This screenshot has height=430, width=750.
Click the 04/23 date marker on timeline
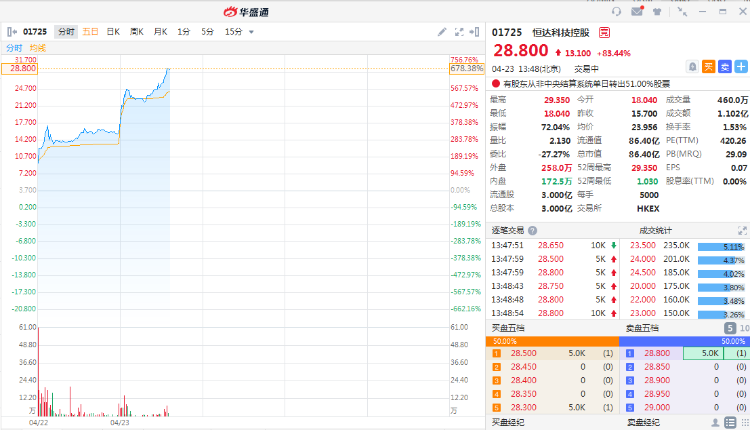[120, 423]
